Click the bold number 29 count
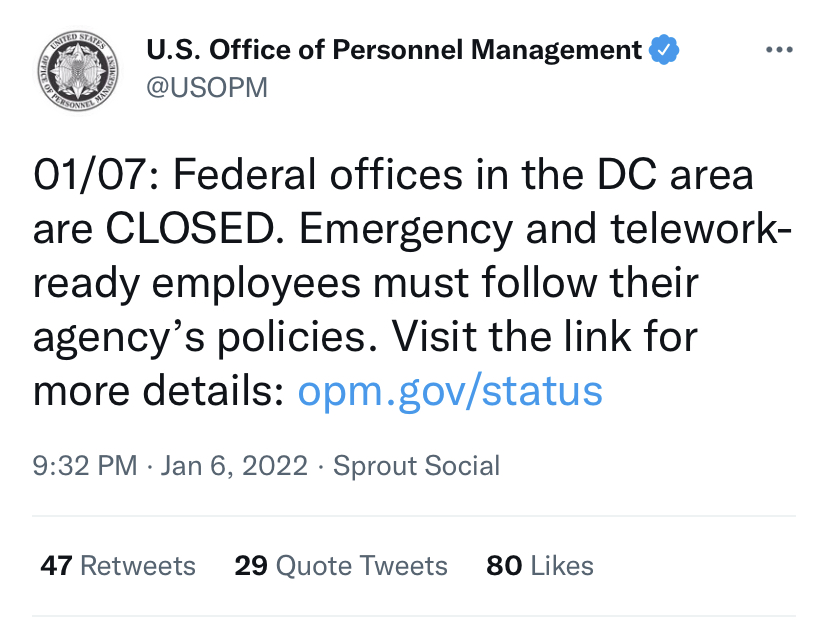Screen dimensions: 828x620 251,566
